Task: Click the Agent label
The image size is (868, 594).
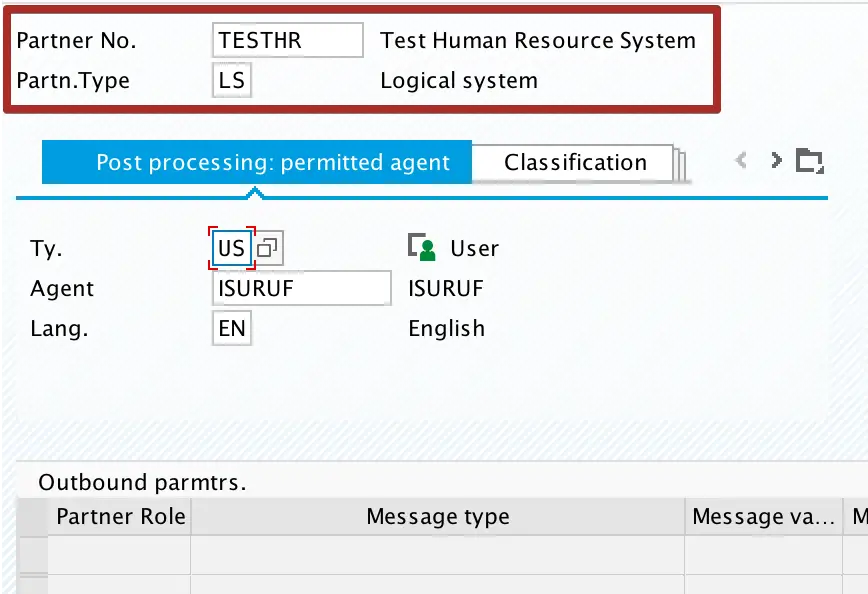Action: (62, 288)
